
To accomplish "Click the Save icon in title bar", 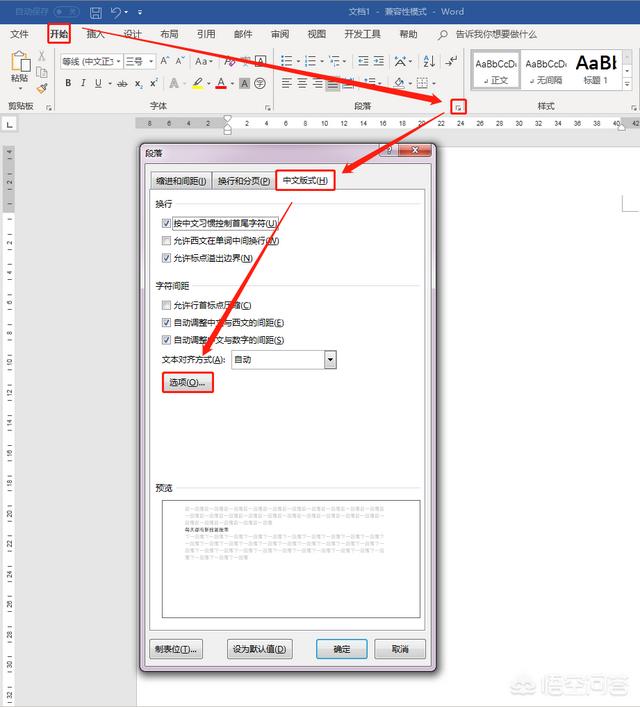I will tap(96, 12).
